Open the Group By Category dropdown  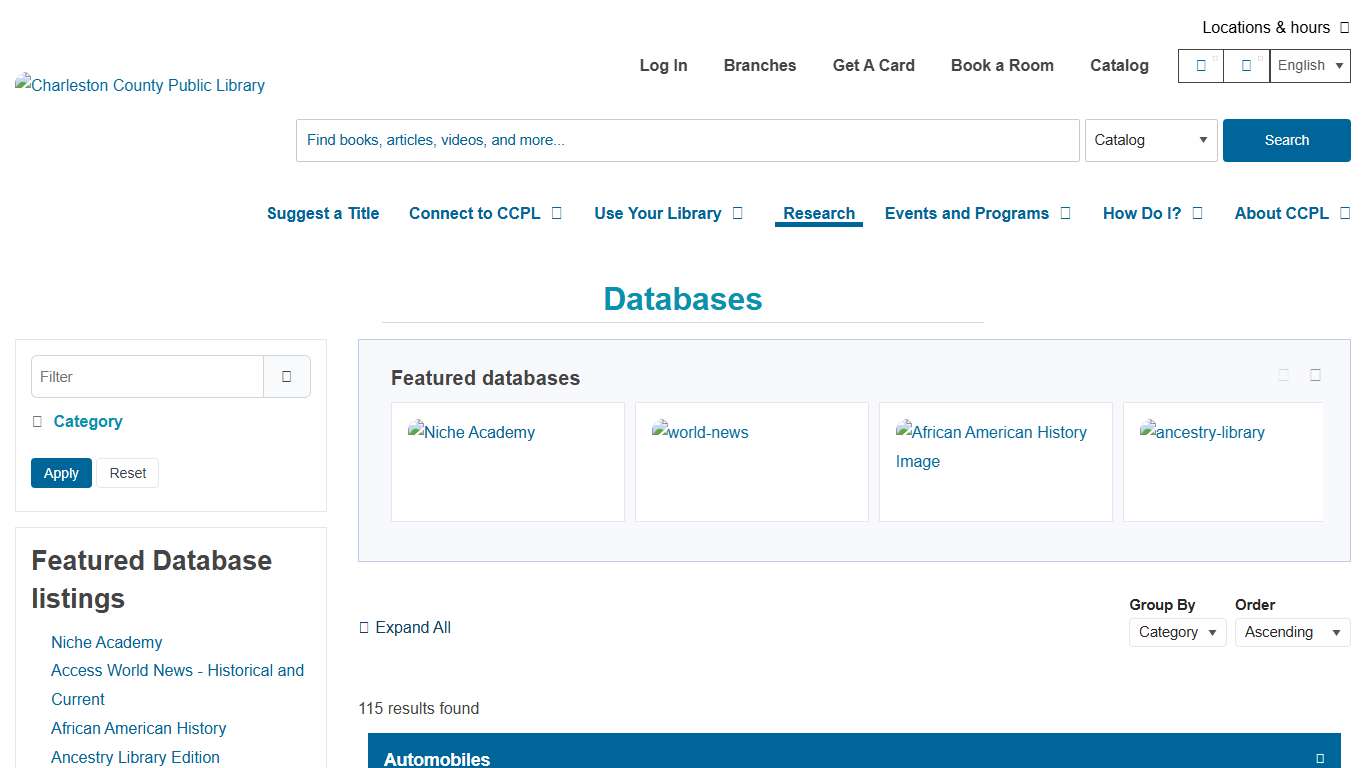(1177, 632)
